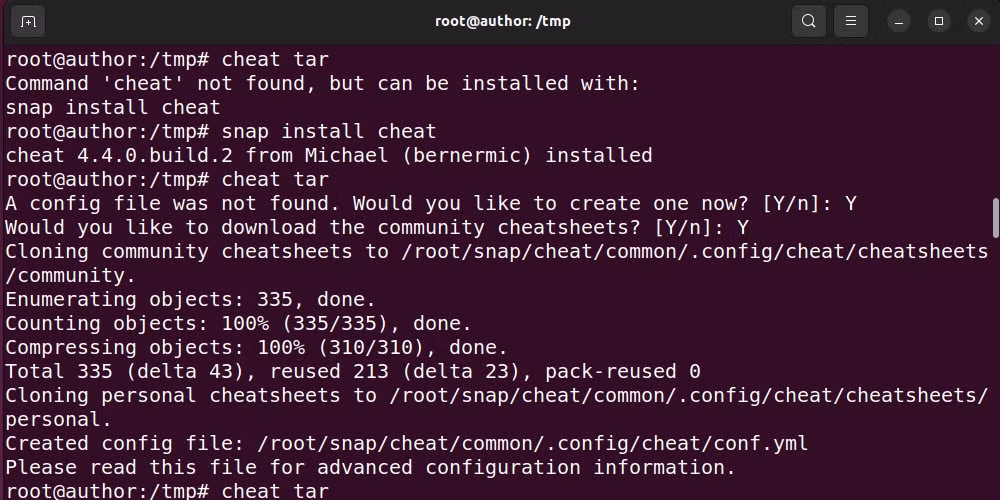This screenshot has height=500, width=1000.
Task: Click the 'snap install cheat' suggestion line
Action: (x=113, y=107)
